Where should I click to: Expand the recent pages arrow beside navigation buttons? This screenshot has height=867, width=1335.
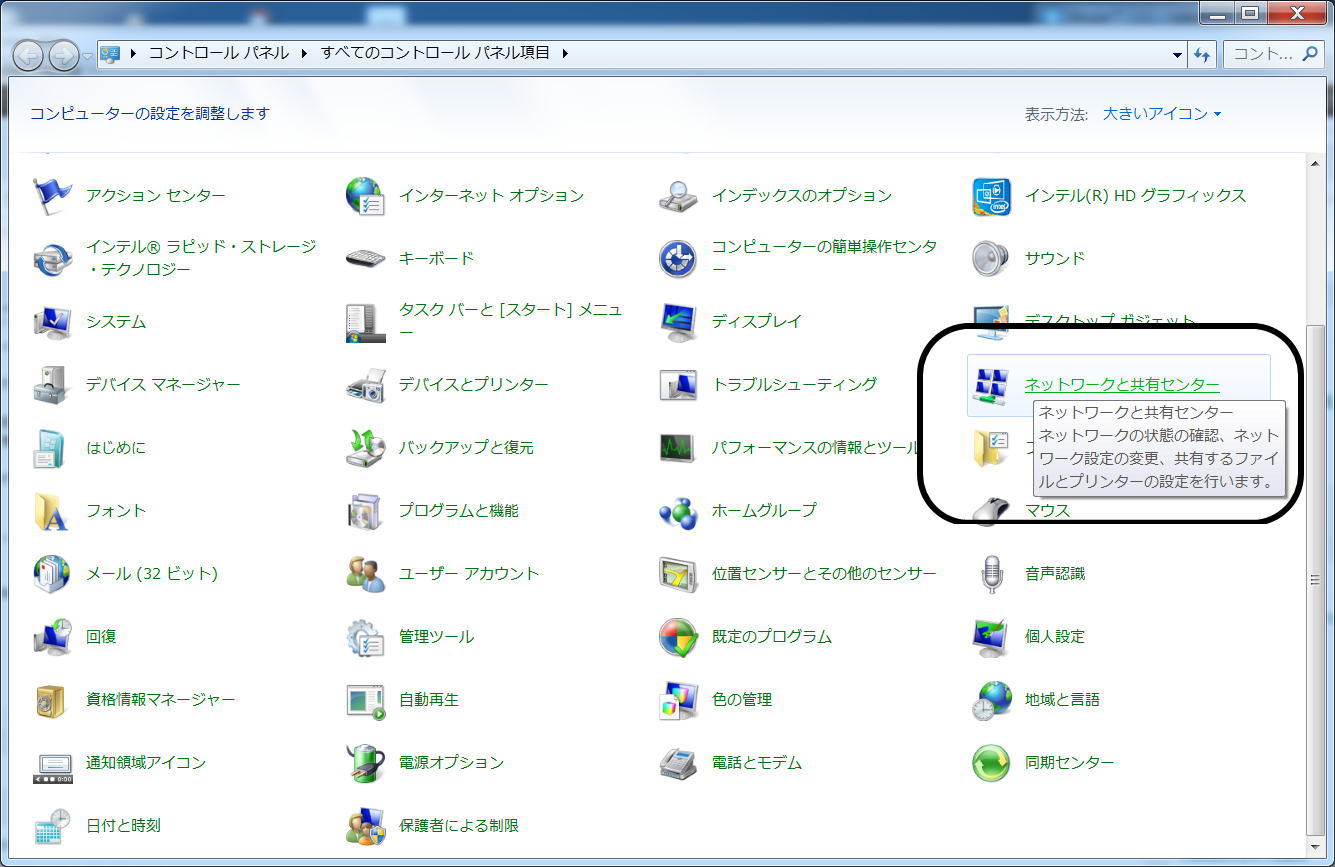pos(87,54)
